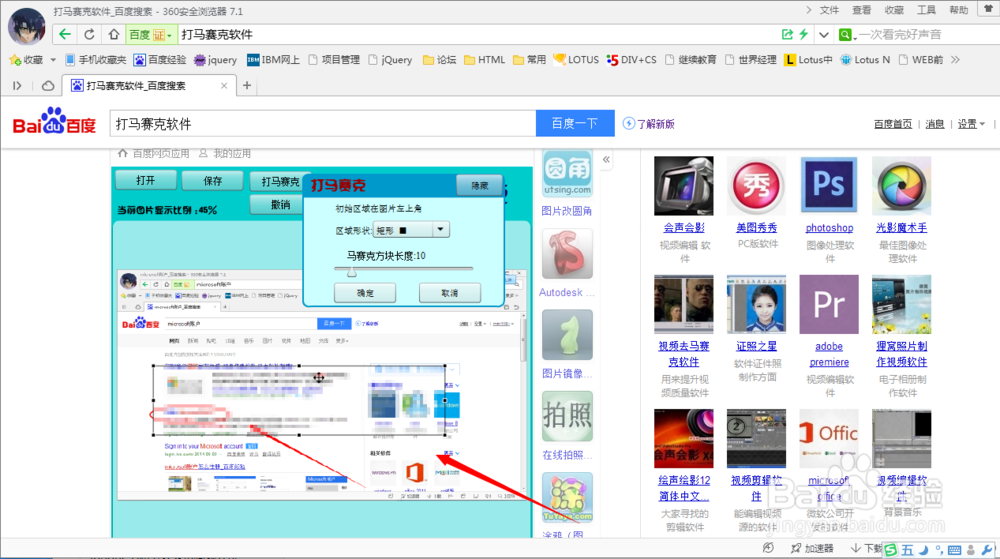1000x559 pixels.
Task: Open the Autodesk app icon
Action: [567, 254]
